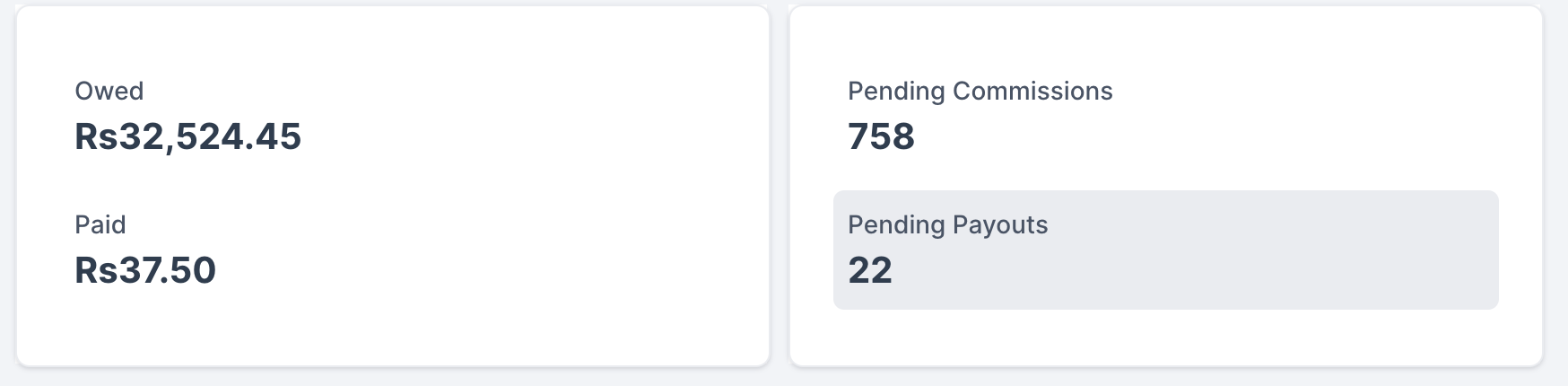Click the gap between the two cards
This screenshot has height=386, width=1568.
(x=780, y=189)
